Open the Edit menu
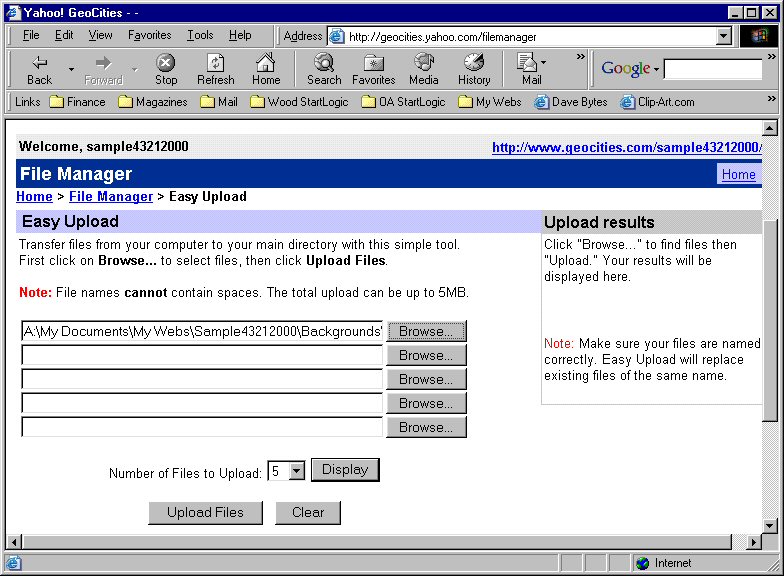Image resolution: width=784 pixels, height=576 pixels. (64, 35)
